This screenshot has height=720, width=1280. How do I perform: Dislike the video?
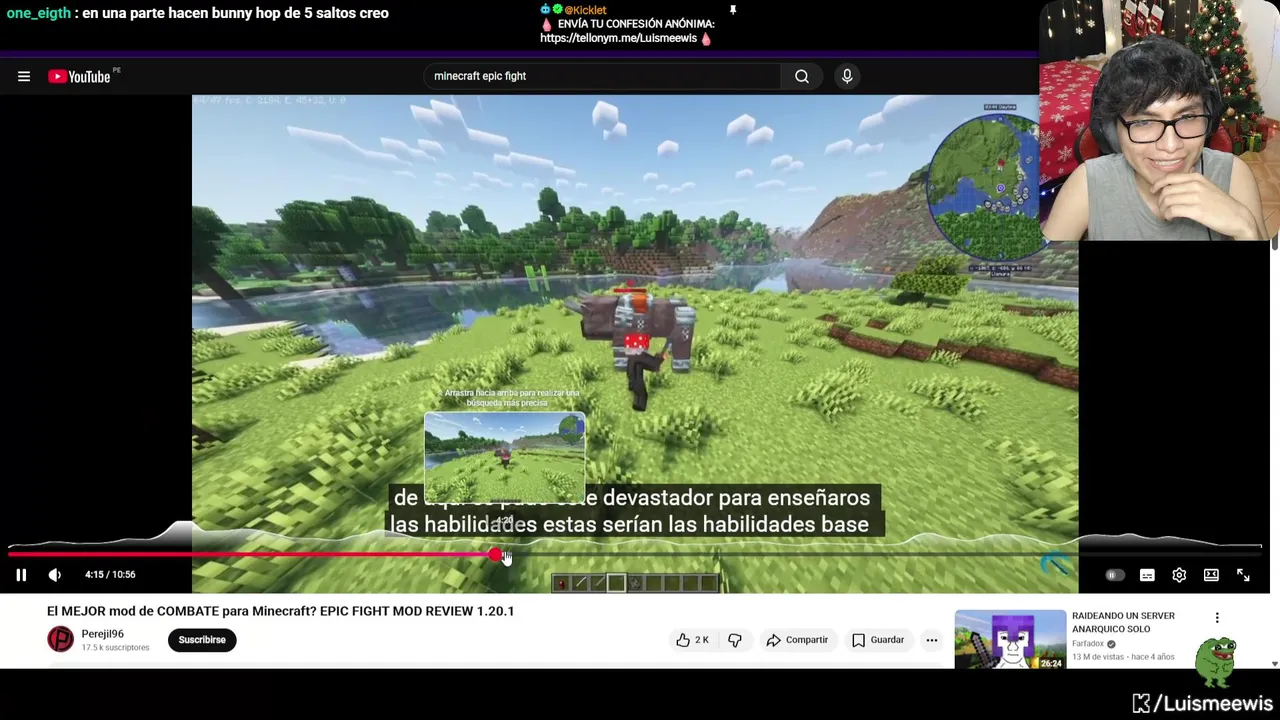coord(735,640)
